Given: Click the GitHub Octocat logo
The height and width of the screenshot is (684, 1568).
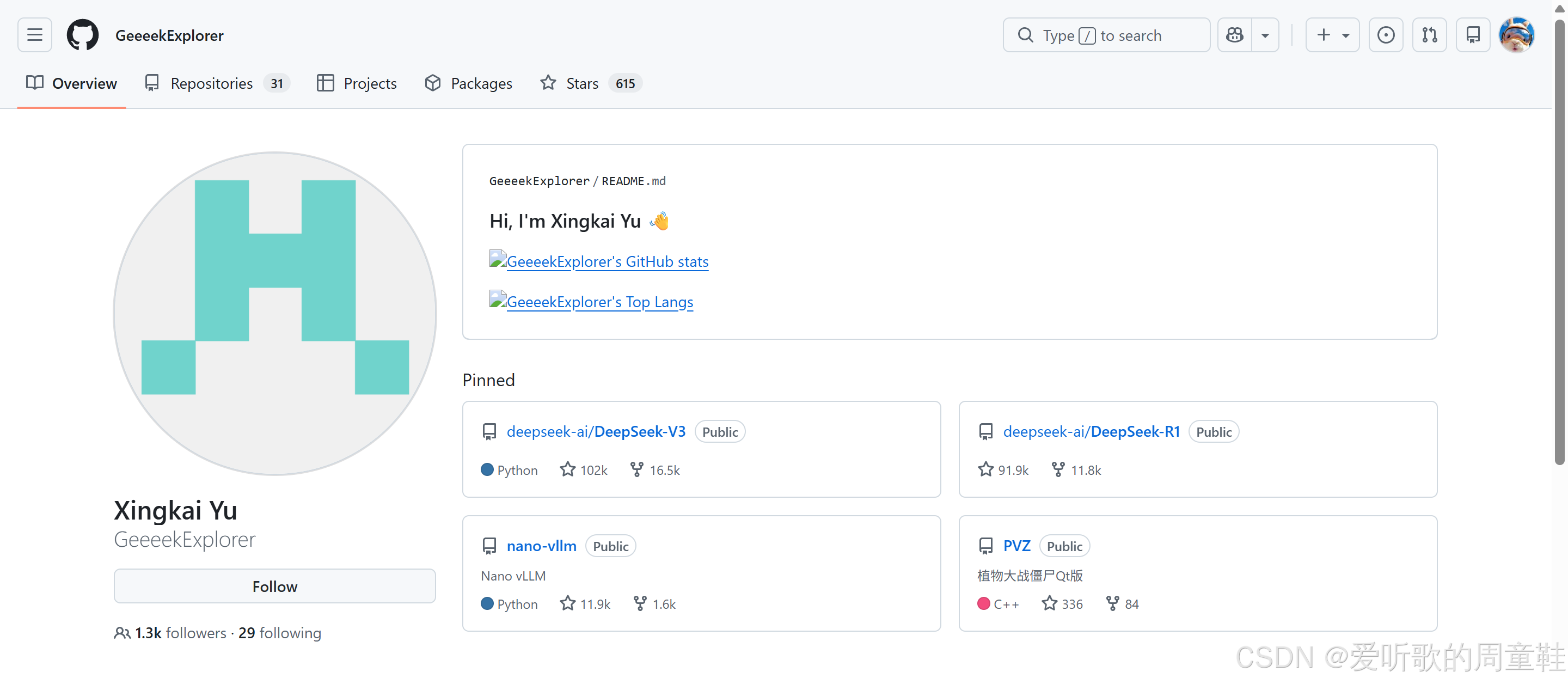Looking at the screenshot, I should [x=82, y=35].
